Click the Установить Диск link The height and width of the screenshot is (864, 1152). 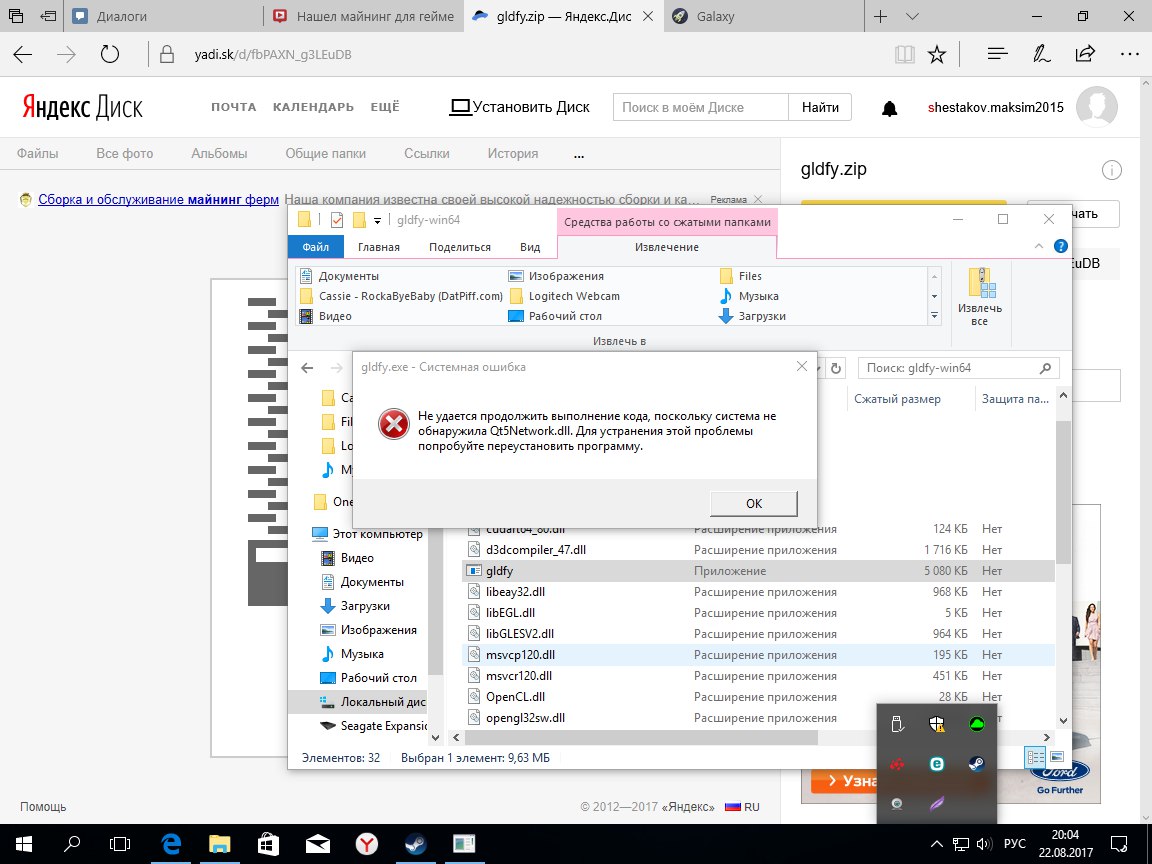click(x=520, y=107)
